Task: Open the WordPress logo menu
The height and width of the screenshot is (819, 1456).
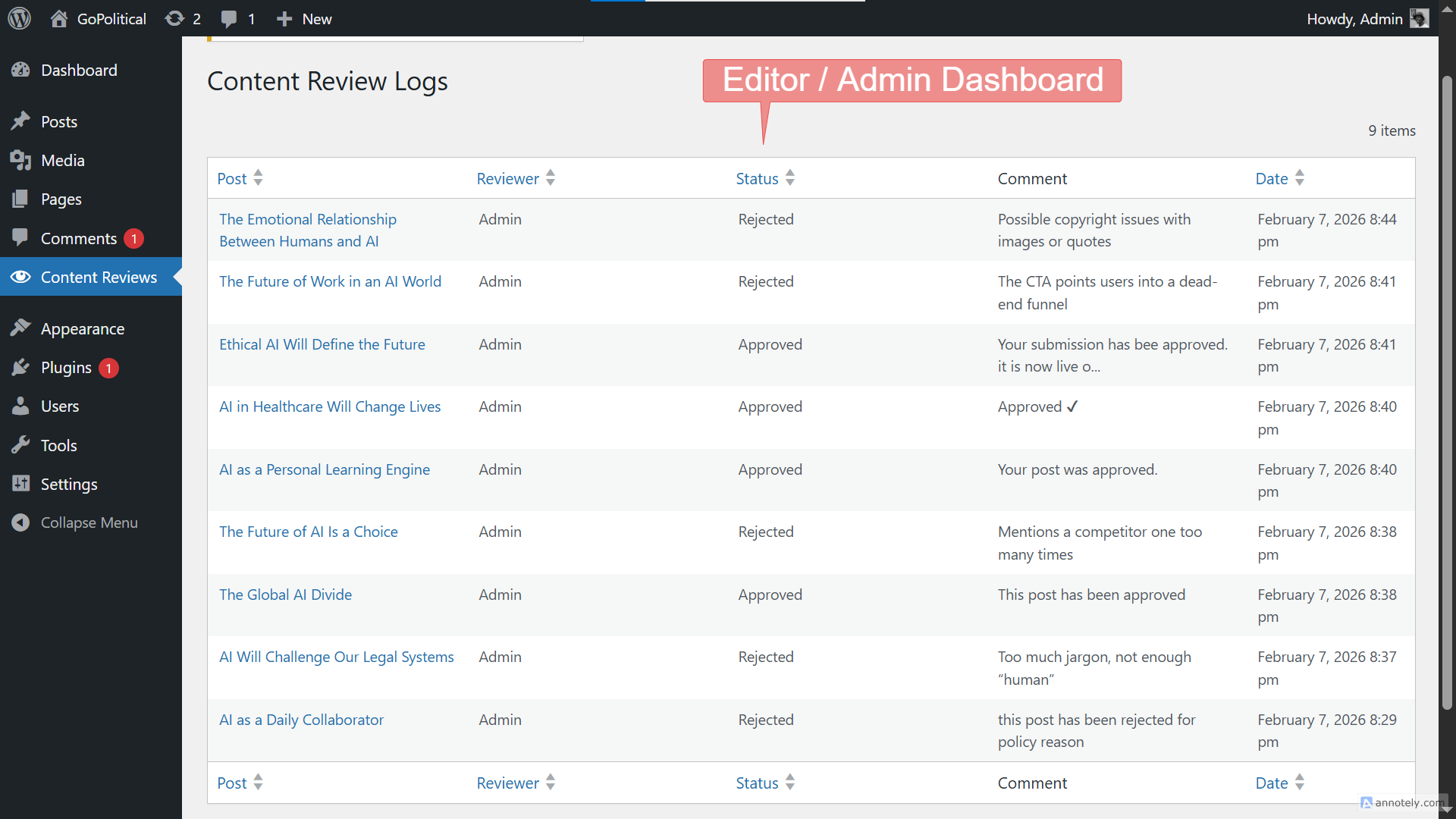Action: click(18, 18)
